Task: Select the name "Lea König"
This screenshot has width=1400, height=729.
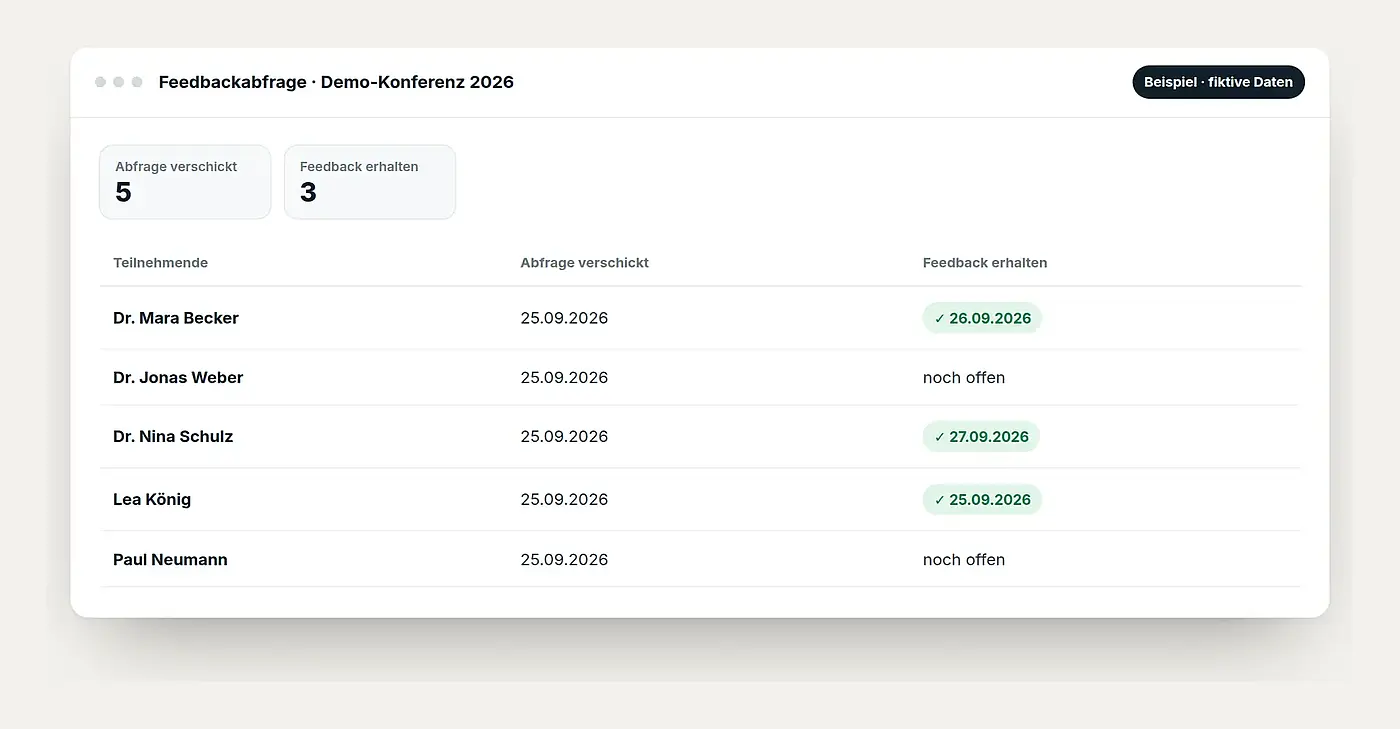Action: 152,499
